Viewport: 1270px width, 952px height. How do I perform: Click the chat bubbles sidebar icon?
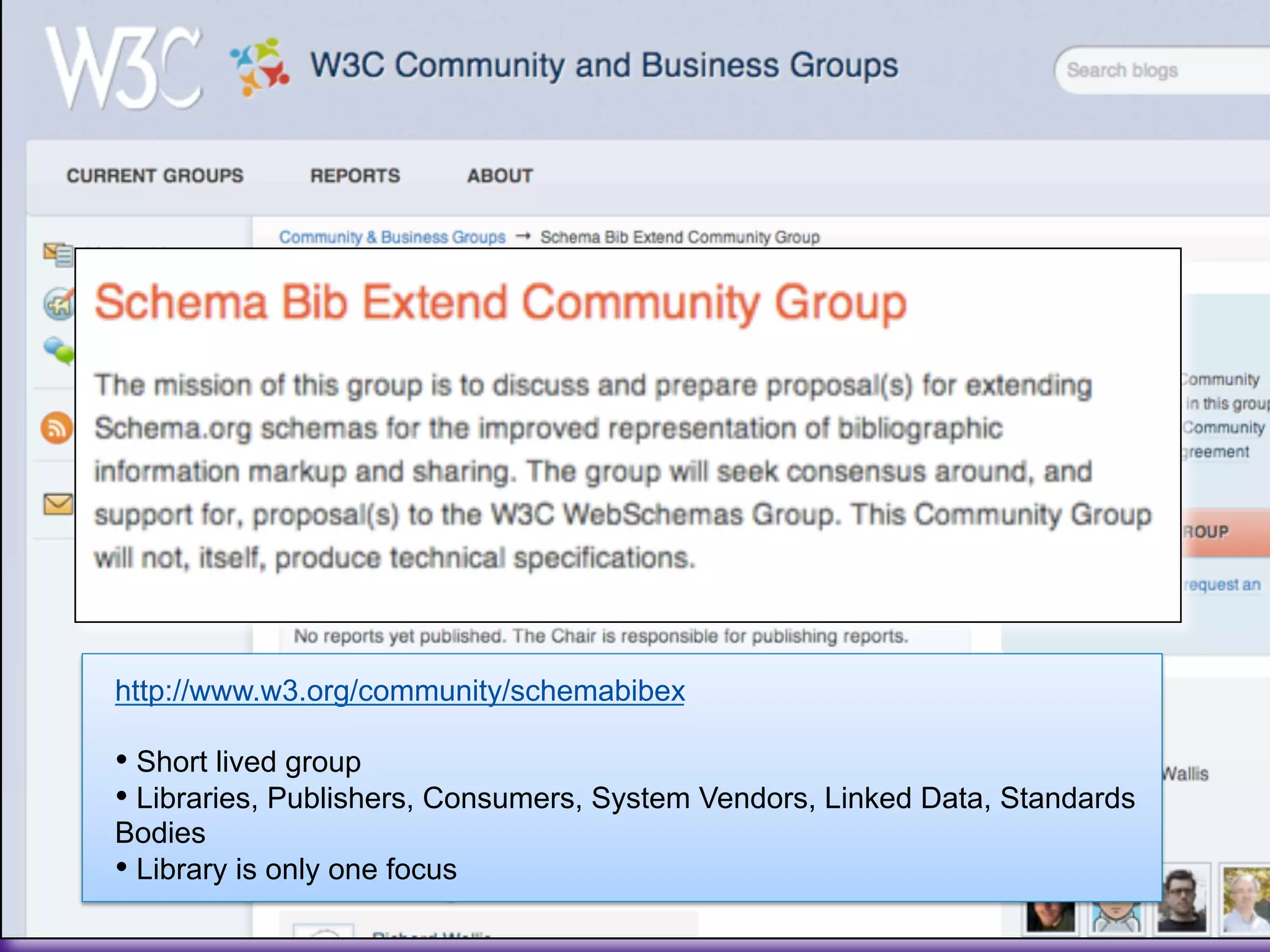coord(59,350)
